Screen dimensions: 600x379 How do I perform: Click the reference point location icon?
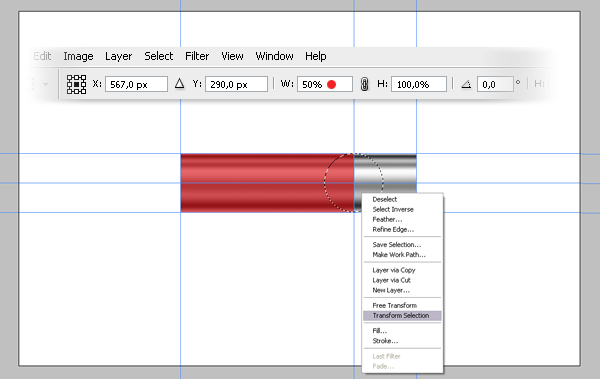[x=76, y=84]
